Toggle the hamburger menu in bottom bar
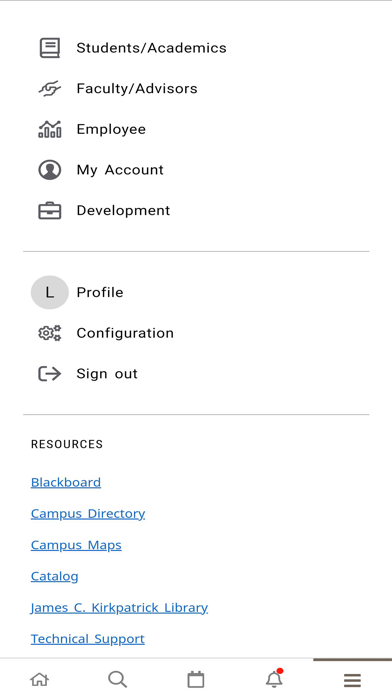Image resolution: width=392 pixels, height=696 pixels. [x=352, y=680]
